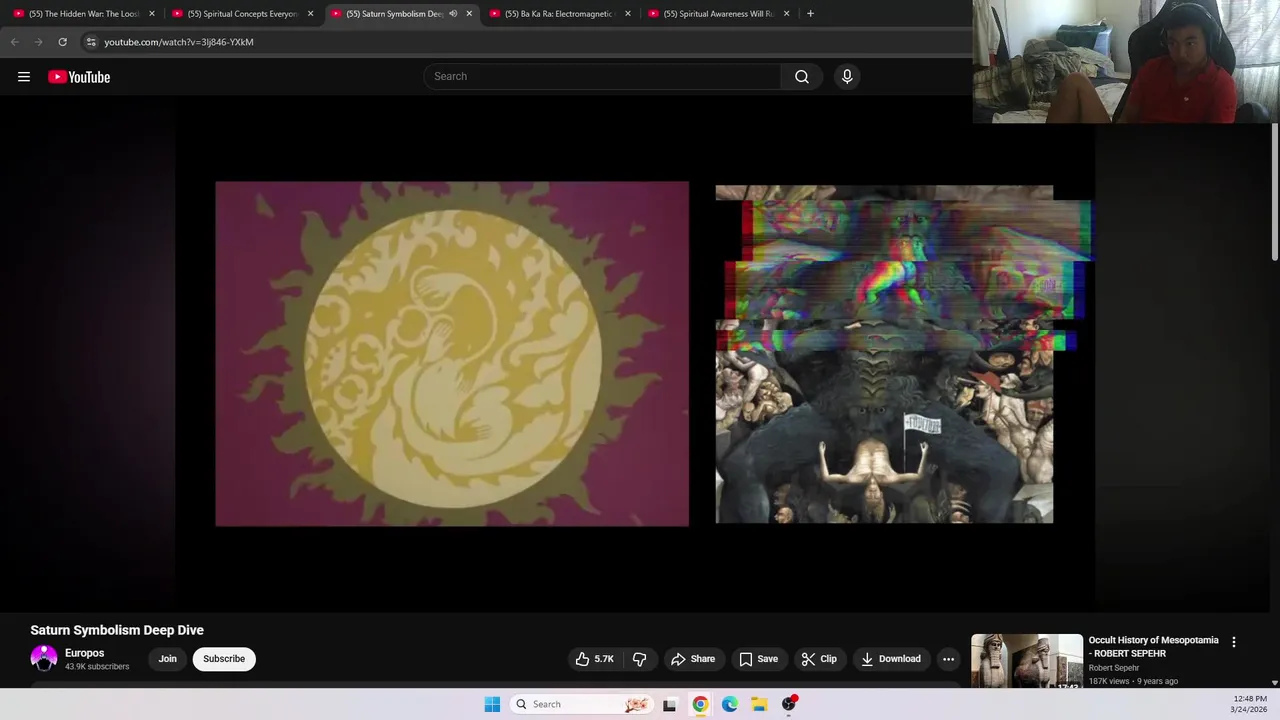Dislike the video with the thumbs-down icon
Viewport: 1280px width, 720px height.
tap(640, 659)
